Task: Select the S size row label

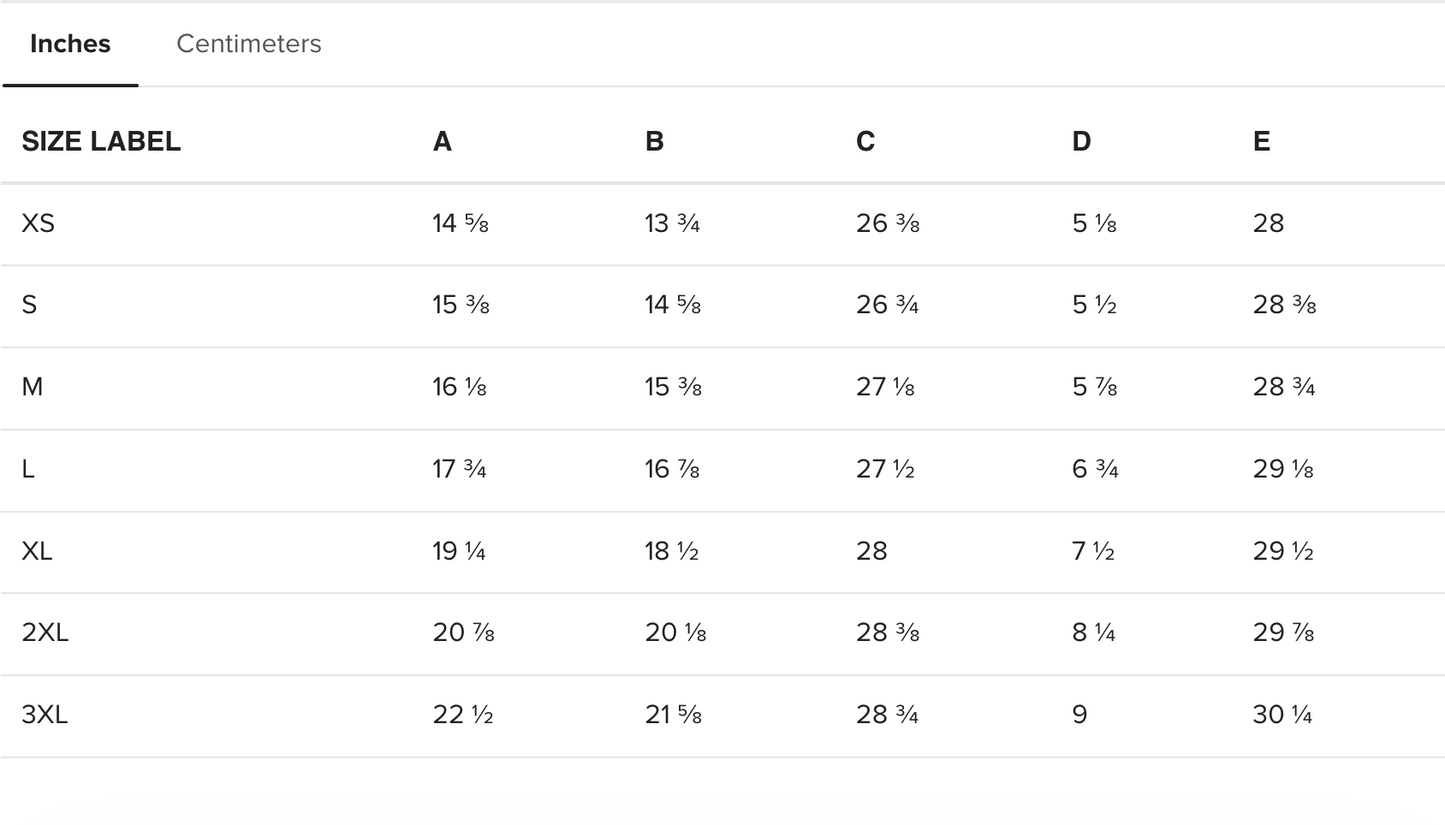Action: click(x=29, y=305)
